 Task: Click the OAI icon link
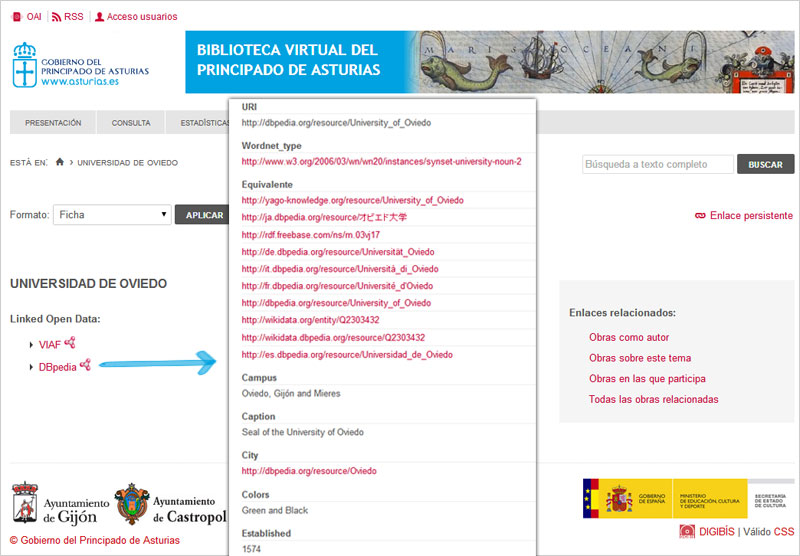[x=17, y=17]
